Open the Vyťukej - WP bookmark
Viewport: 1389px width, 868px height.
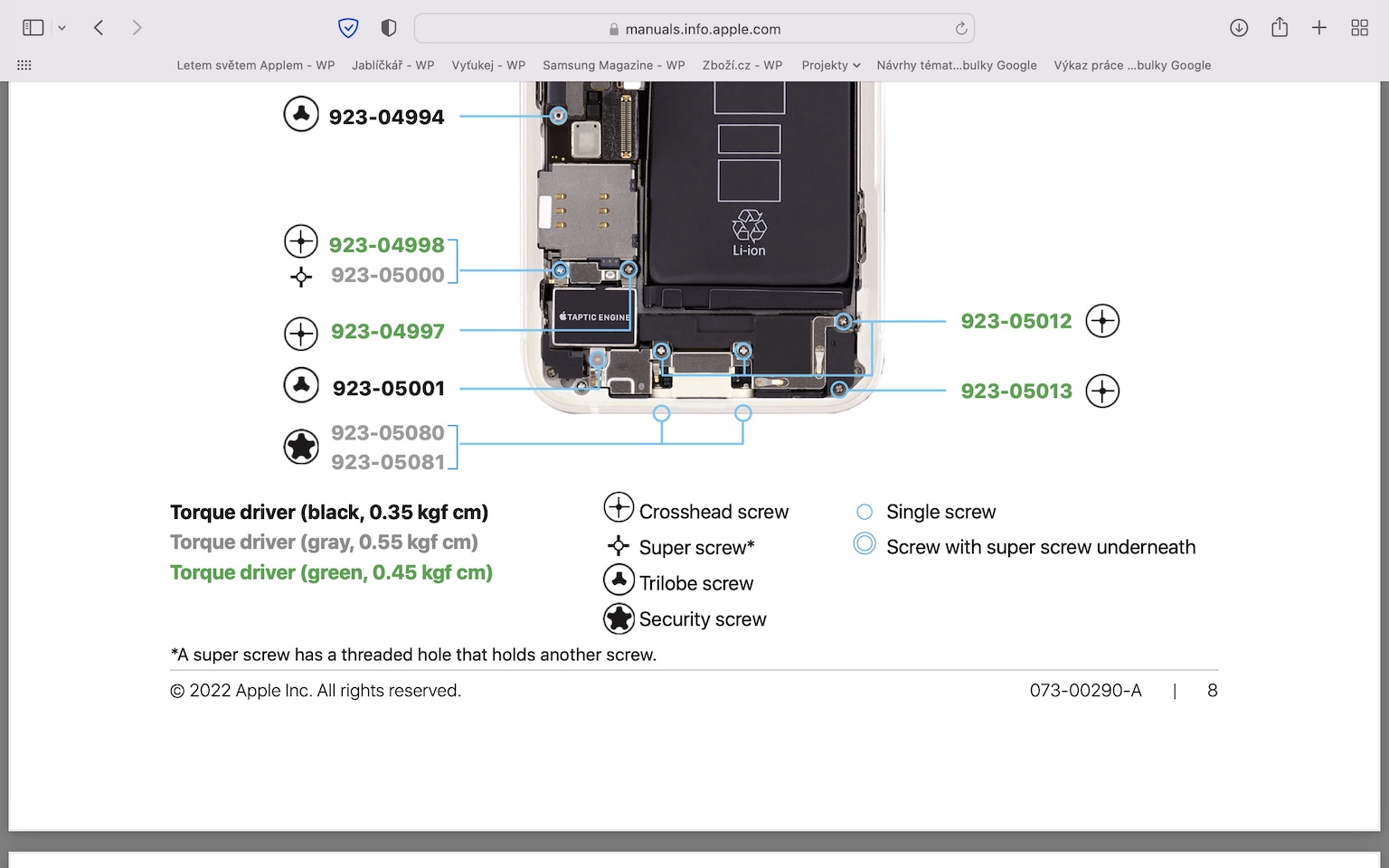tap(488, 65)
